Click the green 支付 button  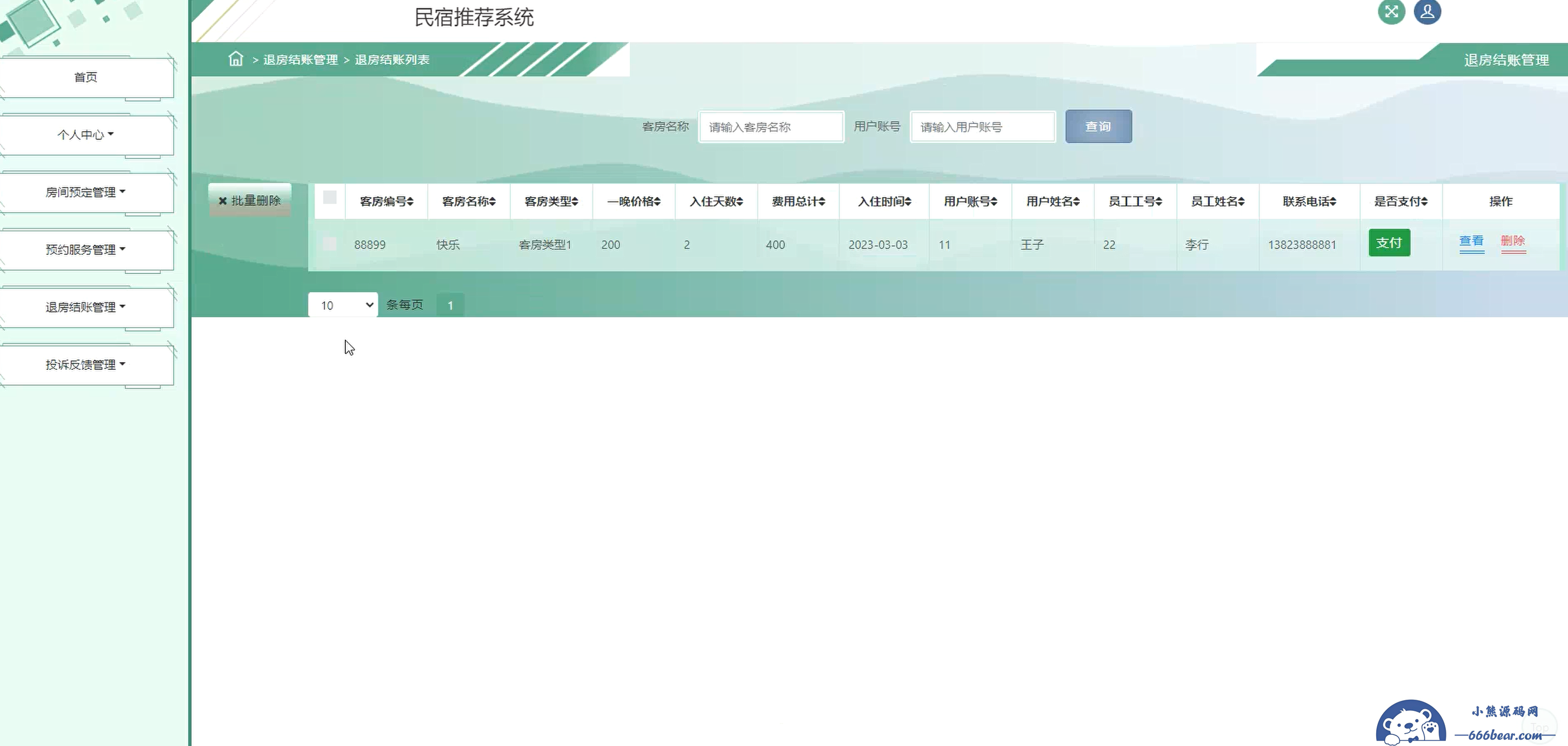tap(1389, 243)
